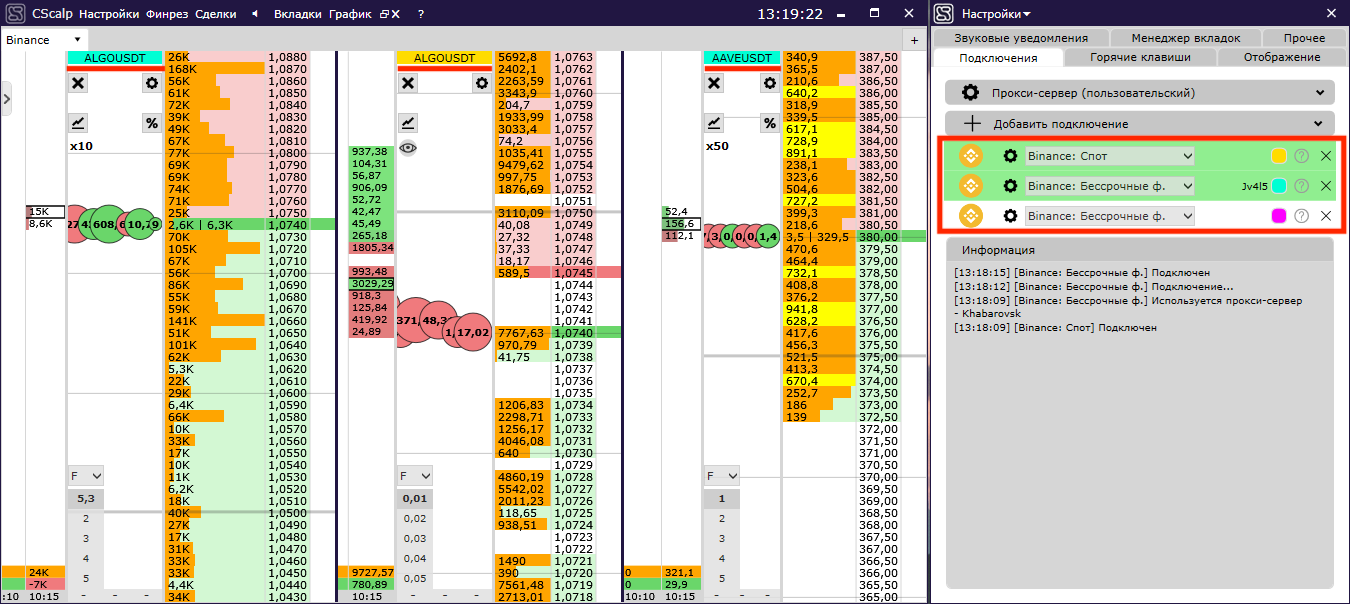The height and width of the screenshot is (604, 1350).
Task: Change cyan color swatch beside Jv4l5
Action: [x=1278, y=186]
